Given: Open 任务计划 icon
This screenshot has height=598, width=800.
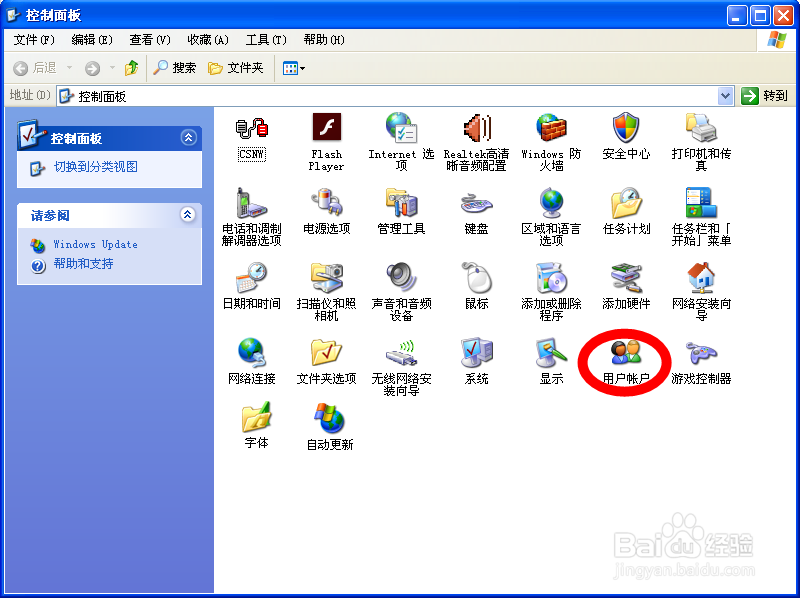Looking at the screenshot, I should click(626, 203).
